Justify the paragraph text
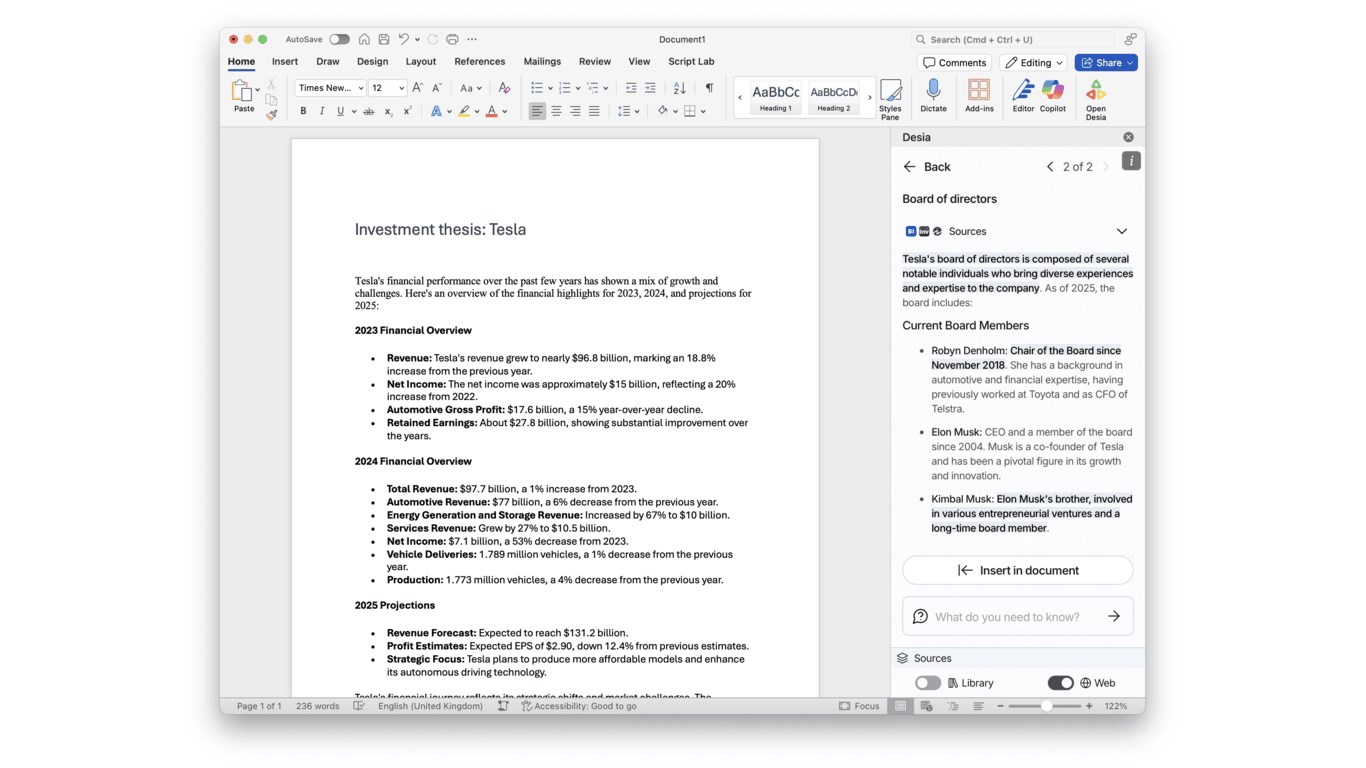 coord(594,111)
